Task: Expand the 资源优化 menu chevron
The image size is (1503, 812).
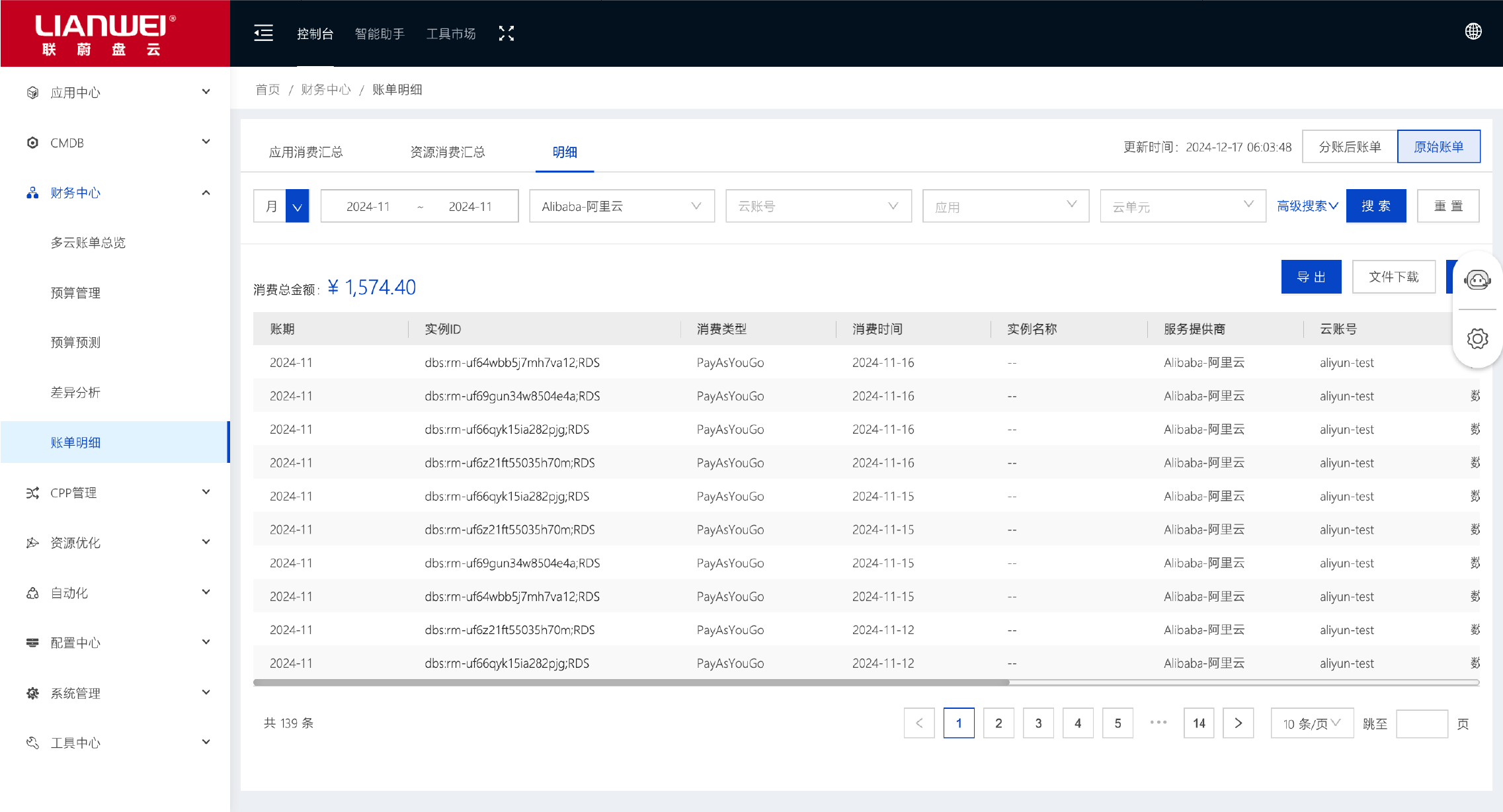Action: click(206, 542)
